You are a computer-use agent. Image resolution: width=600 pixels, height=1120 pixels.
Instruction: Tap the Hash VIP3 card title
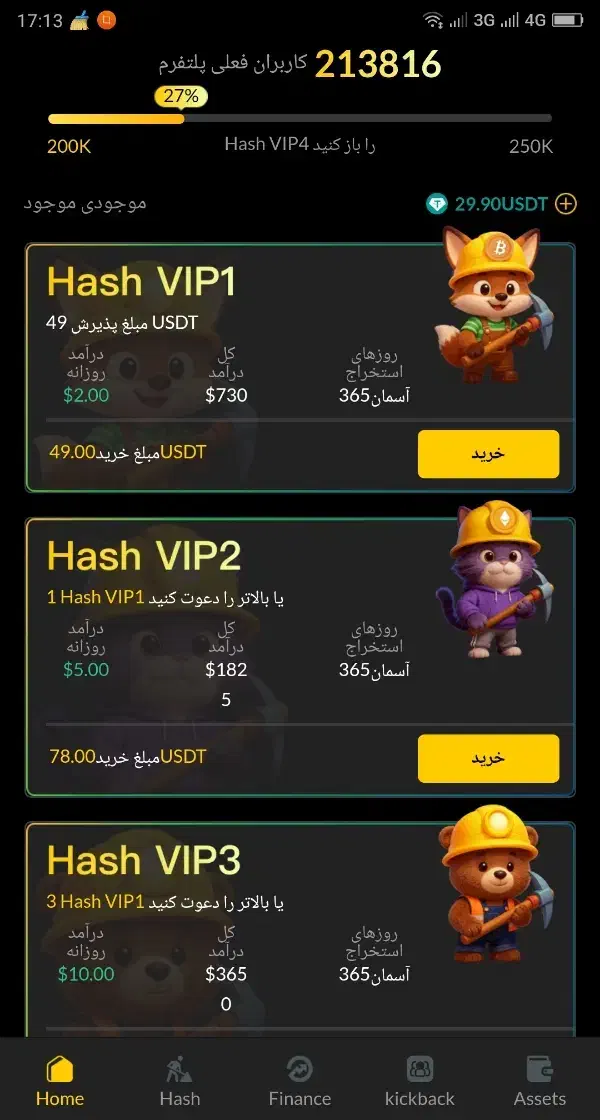pyautogui.click(x=144, y=860)
